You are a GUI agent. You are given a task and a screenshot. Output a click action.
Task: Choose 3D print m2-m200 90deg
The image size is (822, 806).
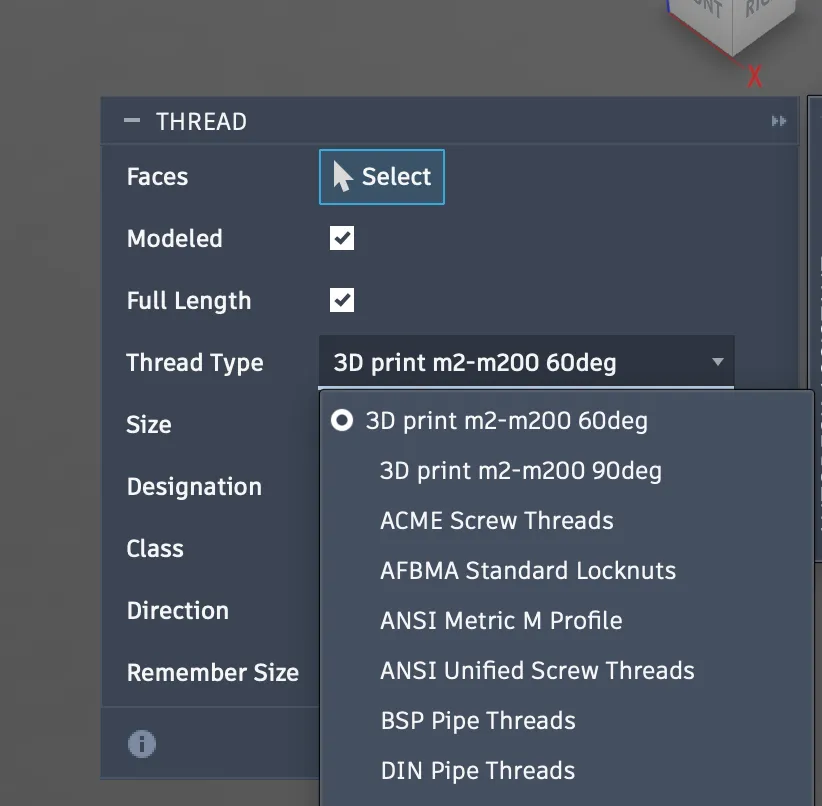pos(566,470)
